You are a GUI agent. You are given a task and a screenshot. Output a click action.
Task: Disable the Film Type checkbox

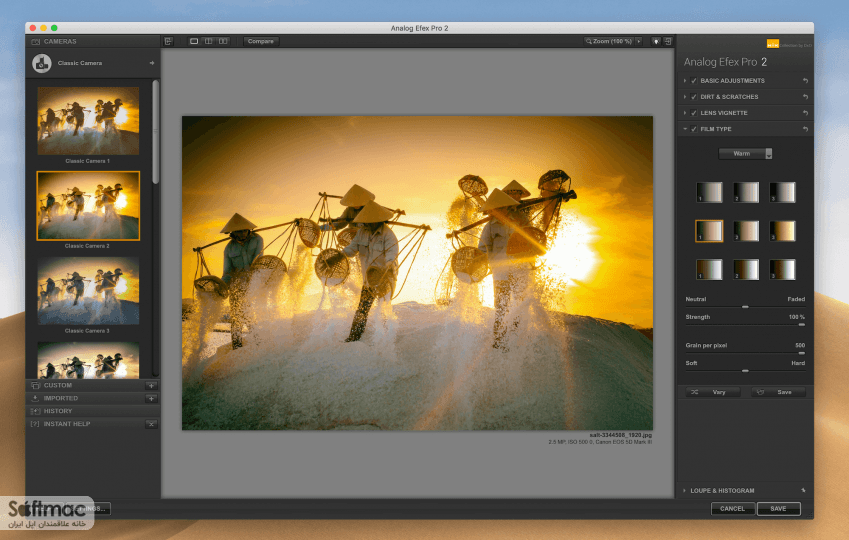694,129
